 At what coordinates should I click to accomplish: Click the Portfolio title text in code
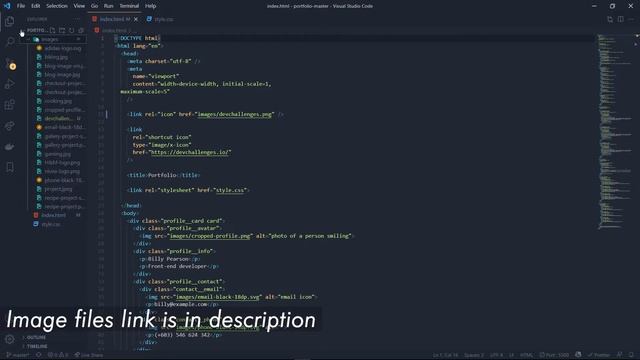click(162, 175)
